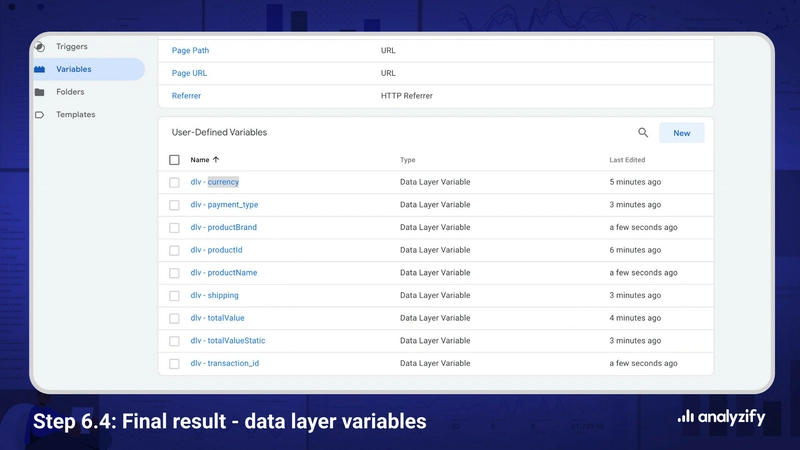Click the Triggers icon in sidebar
Image resolution: width=800 pixels, height=450 pixels.
(x=39, y=47)
